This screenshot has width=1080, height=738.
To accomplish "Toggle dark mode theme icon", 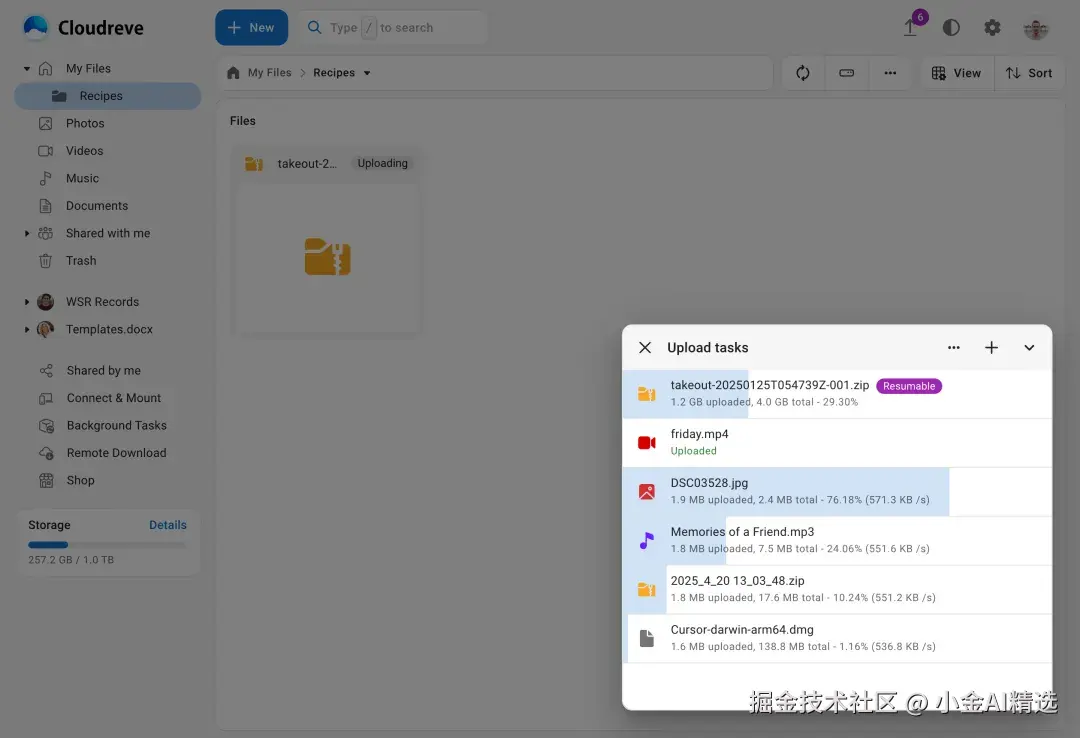I will pos(951,28).
